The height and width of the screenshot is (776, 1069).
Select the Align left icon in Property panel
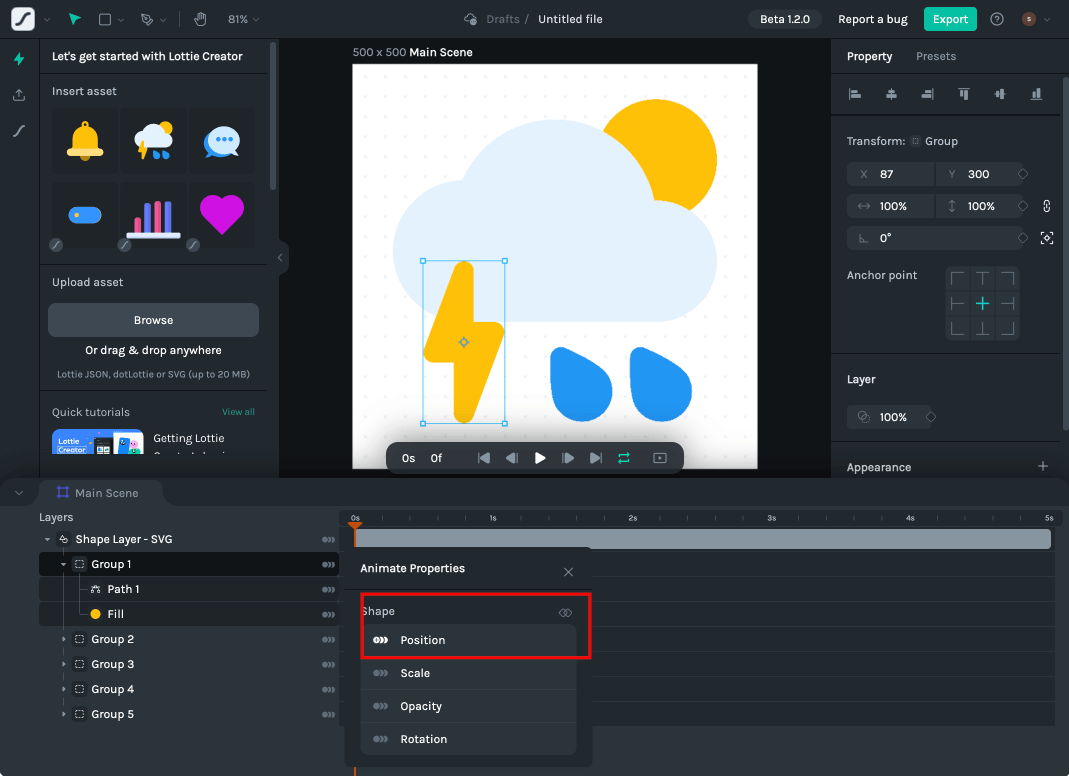[855, 94]
